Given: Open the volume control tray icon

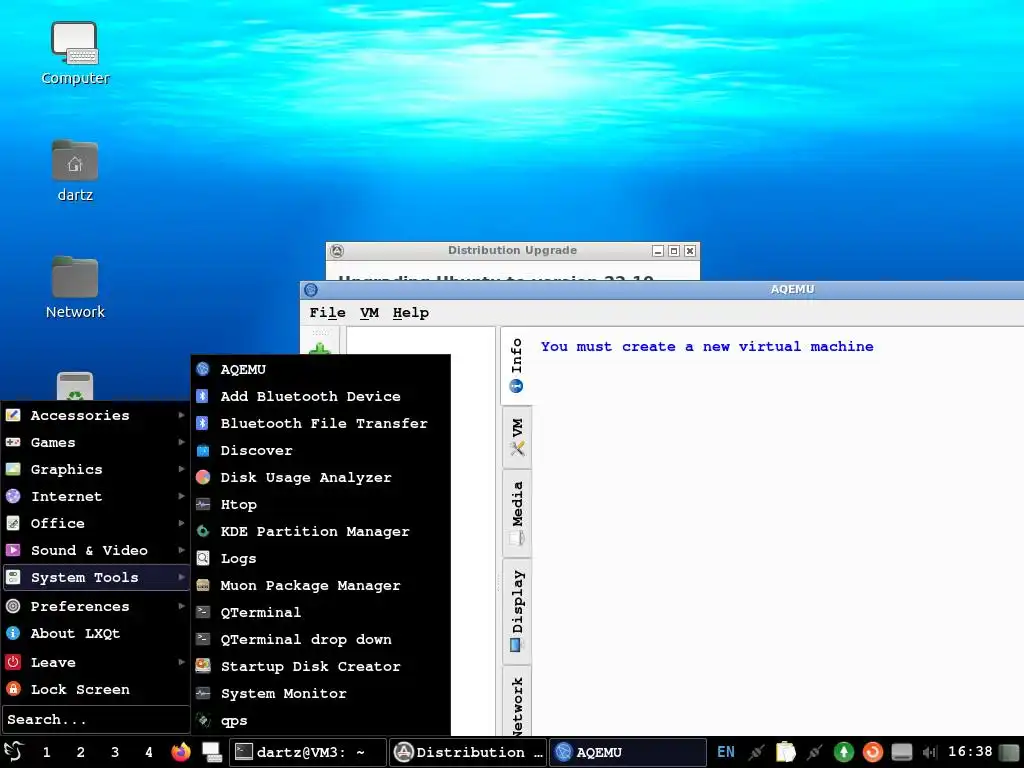Looking at the screenshot, I should (x=930, y=752).
